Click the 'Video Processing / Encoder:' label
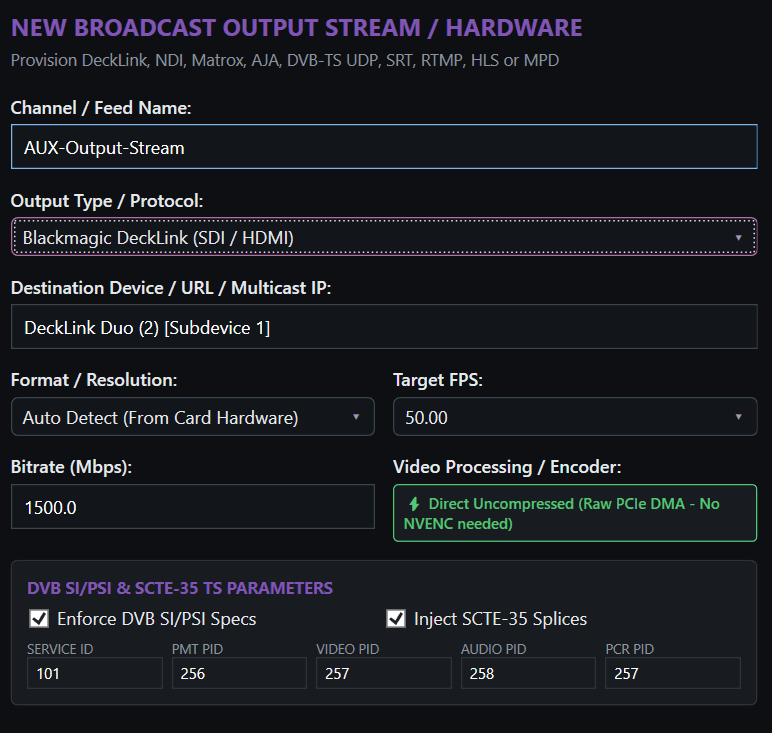 (507, 467)
